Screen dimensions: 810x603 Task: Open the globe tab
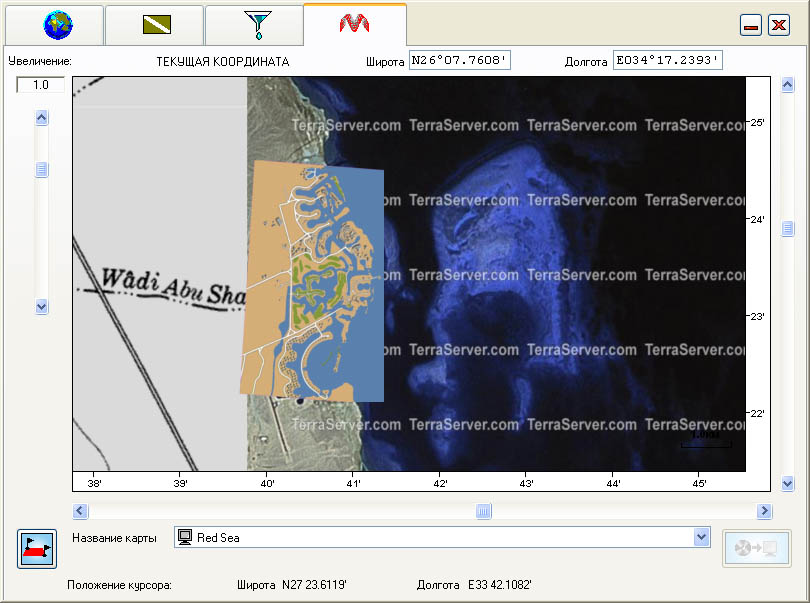pyautogui.click(x=54, y=25)
